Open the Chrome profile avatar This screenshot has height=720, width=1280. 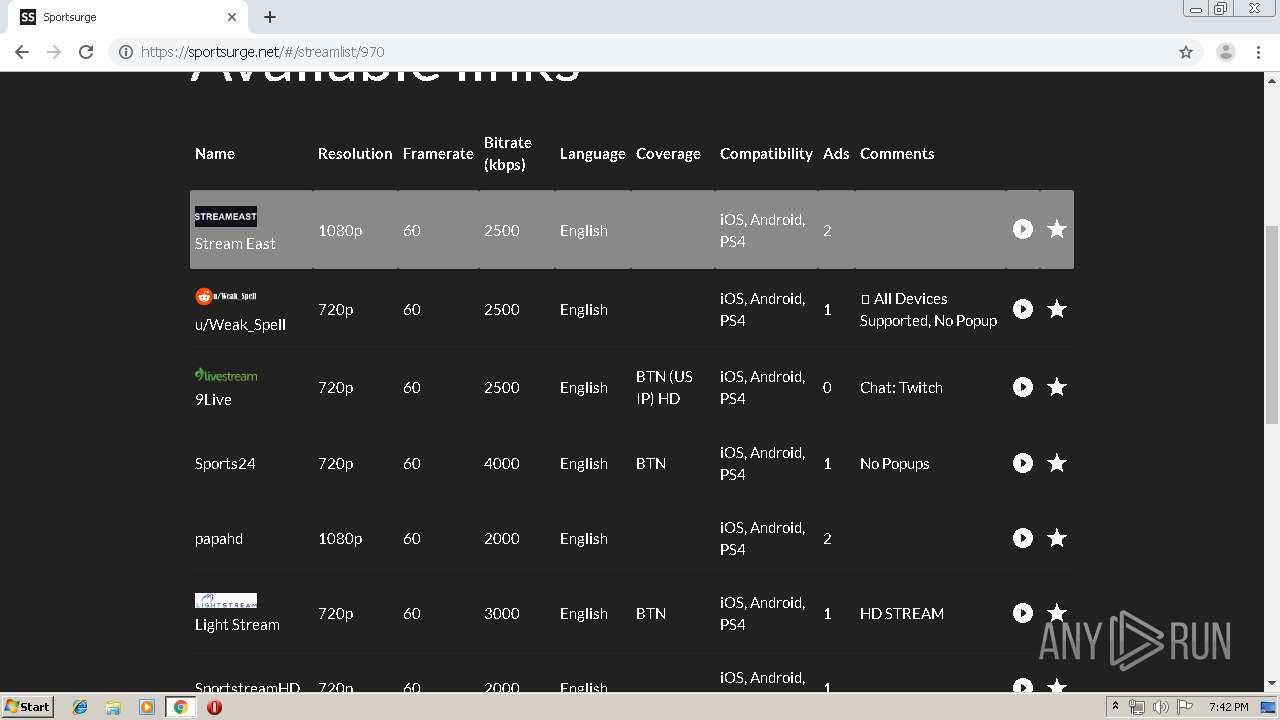pyautogui.click(x=1226, y=52)
